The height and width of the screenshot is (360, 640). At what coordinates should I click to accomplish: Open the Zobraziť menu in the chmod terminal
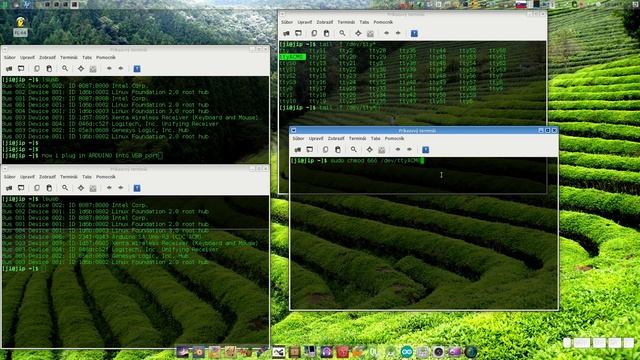click(x=336, y=139)
